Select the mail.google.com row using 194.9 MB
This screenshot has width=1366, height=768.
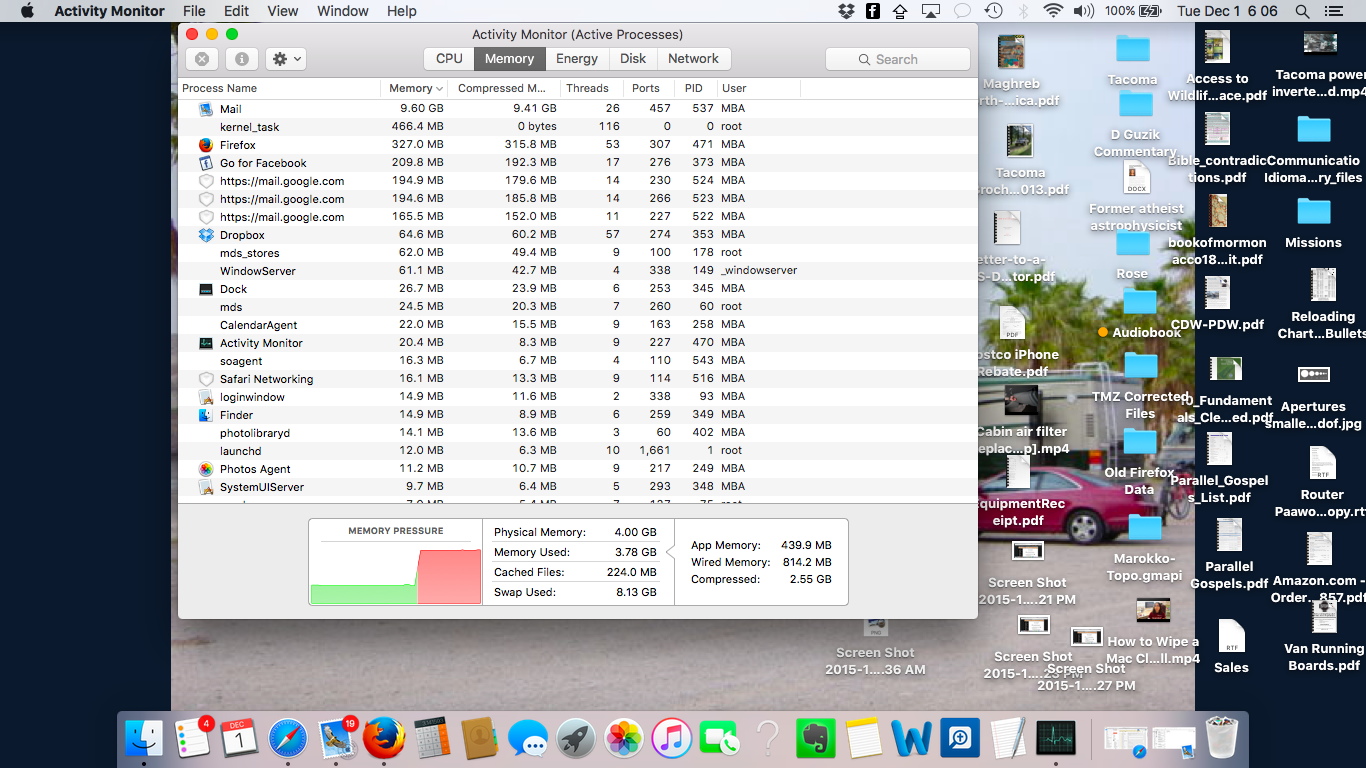[577, 181]
